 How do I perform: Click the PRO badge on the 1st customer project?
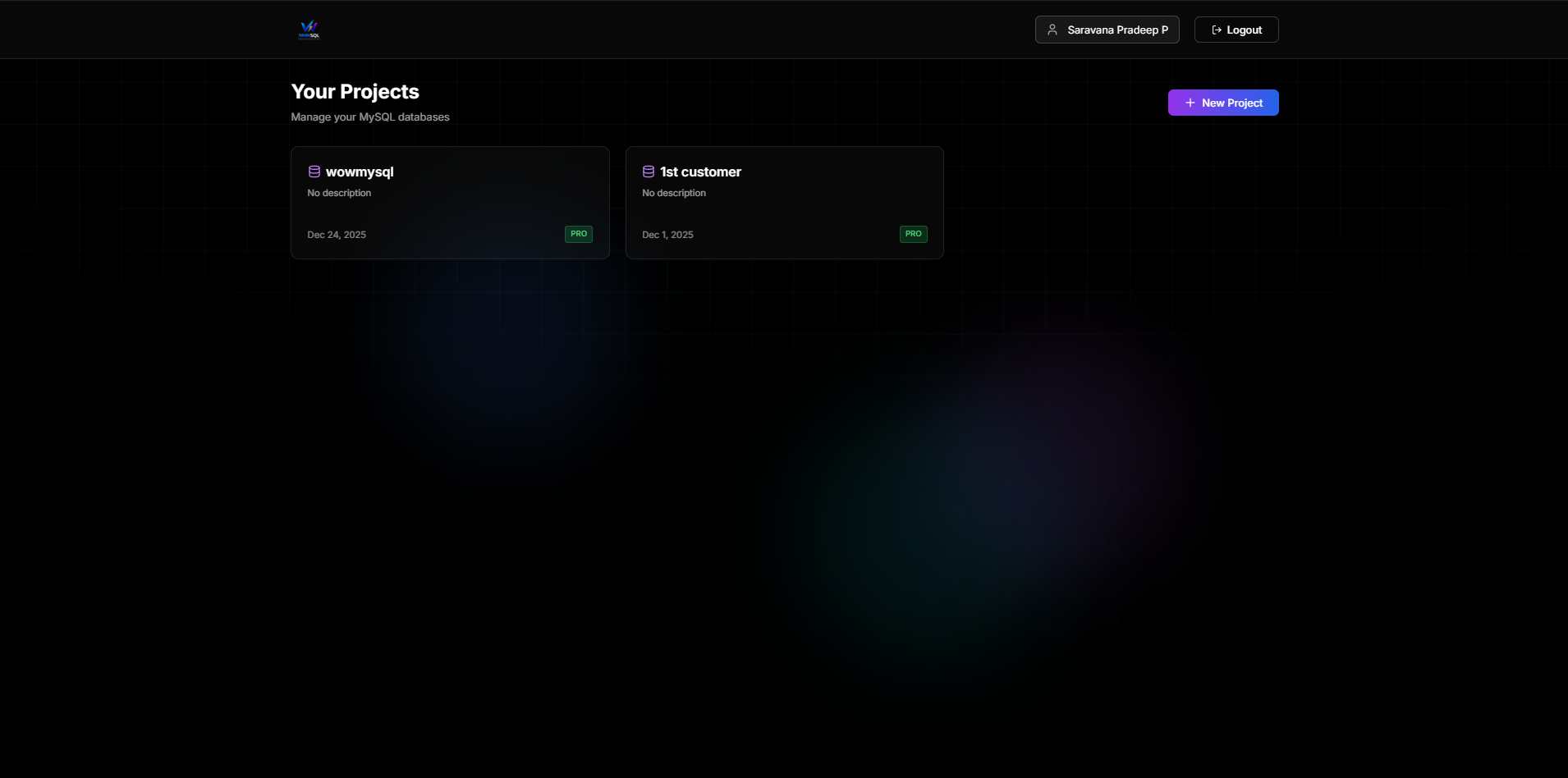tap(913, 234)
